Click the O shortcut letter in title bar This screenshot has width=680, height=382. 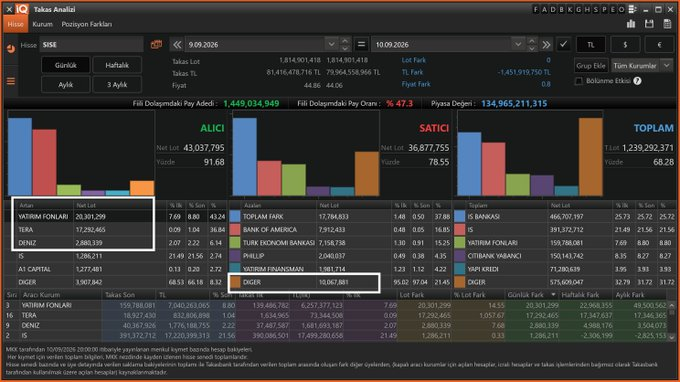point(621,10)
